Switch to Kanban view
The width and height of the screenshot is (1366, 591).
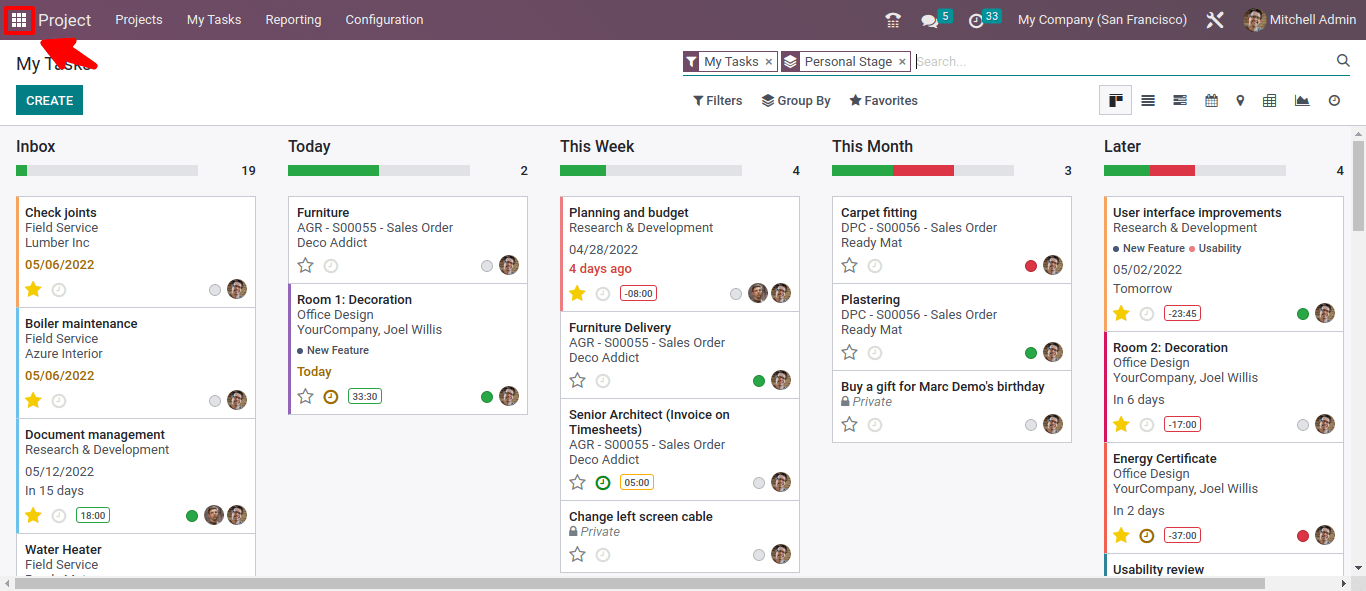pyautogui.click(x=1116, y=100)
